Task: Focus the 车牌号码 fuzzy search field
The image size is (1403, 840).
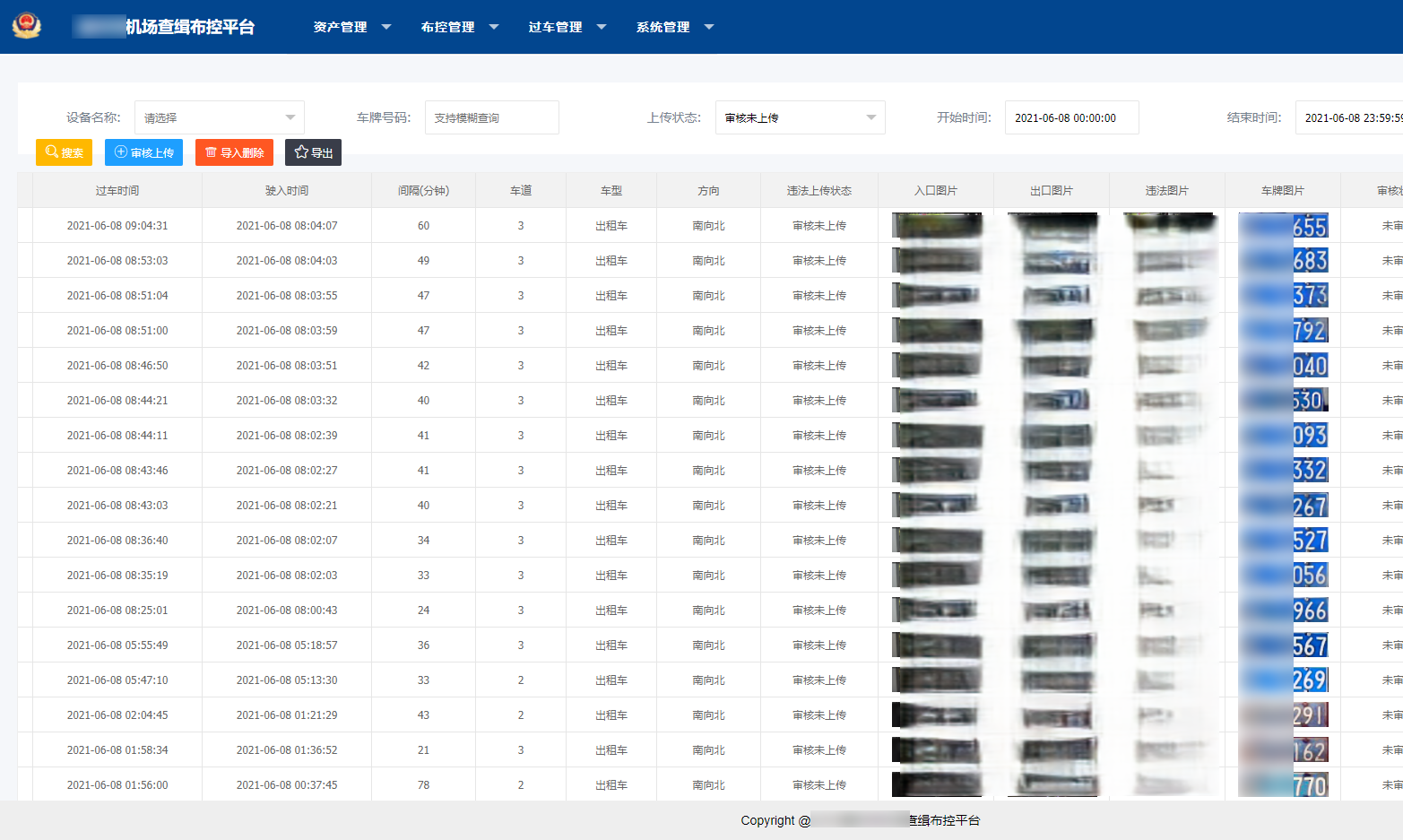Action: (x=491, y=117)
